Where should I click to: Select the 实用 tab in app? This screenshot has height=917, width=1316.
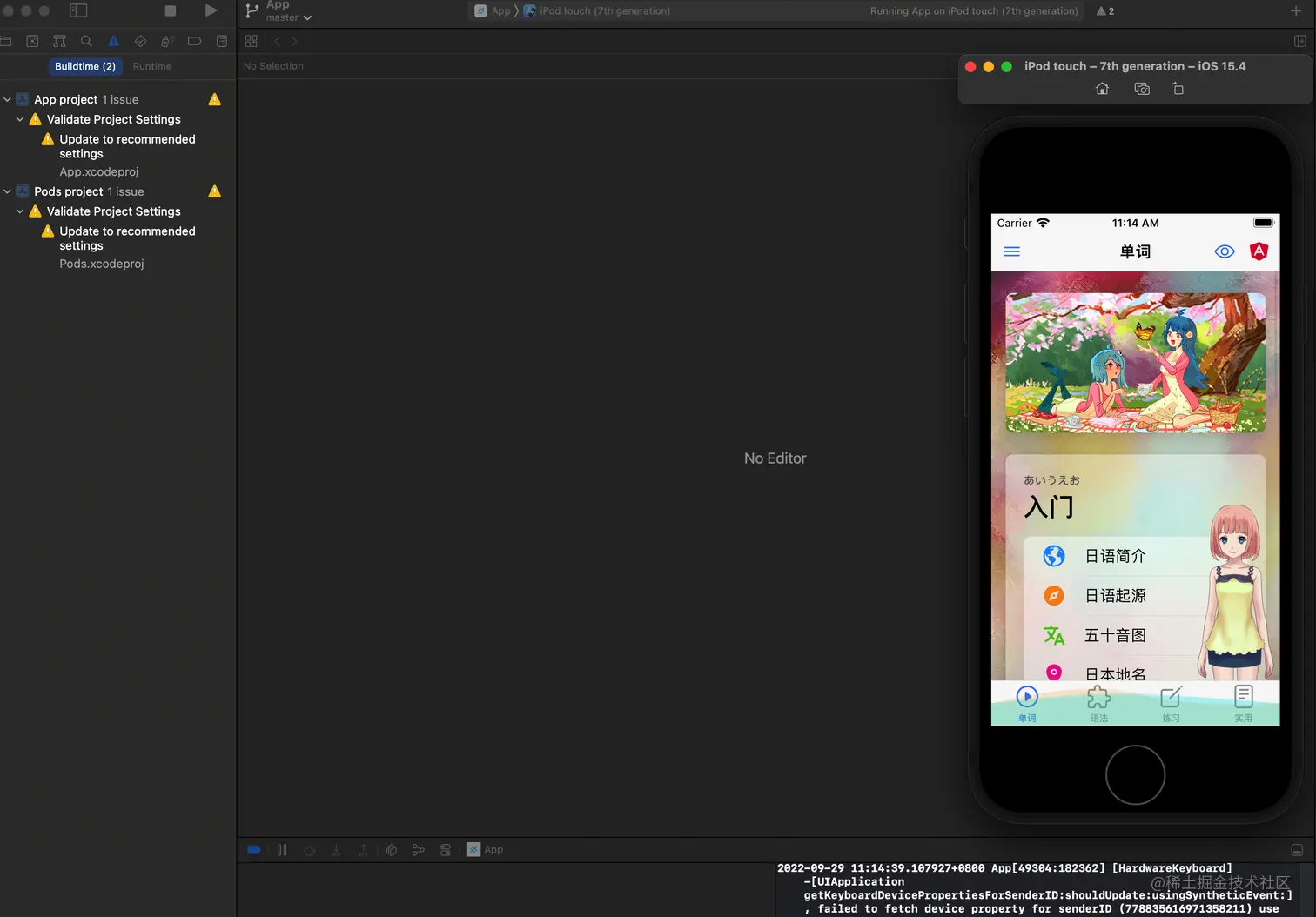pyautogui.click(x=1244, y=704)
